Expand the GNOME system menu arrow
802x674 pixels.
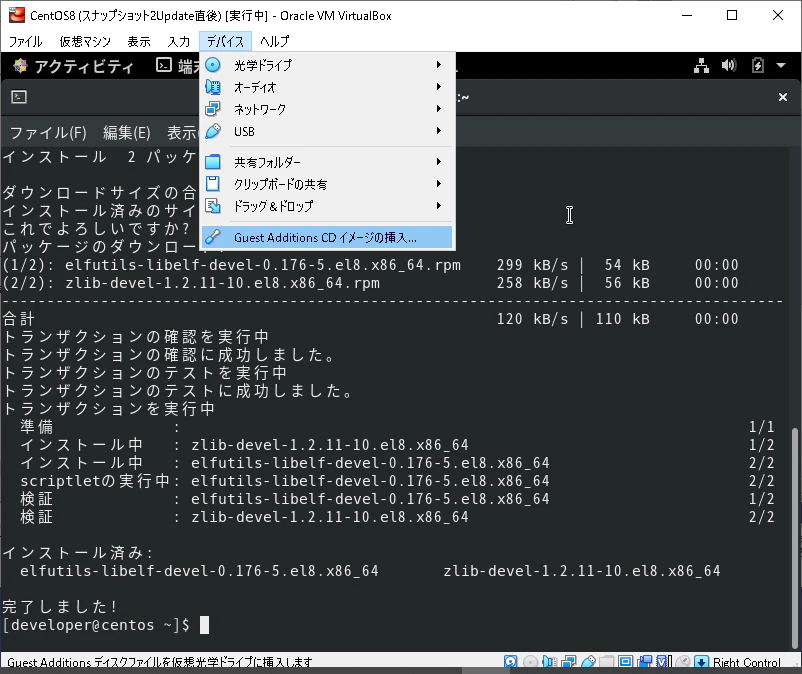[781, 65]
